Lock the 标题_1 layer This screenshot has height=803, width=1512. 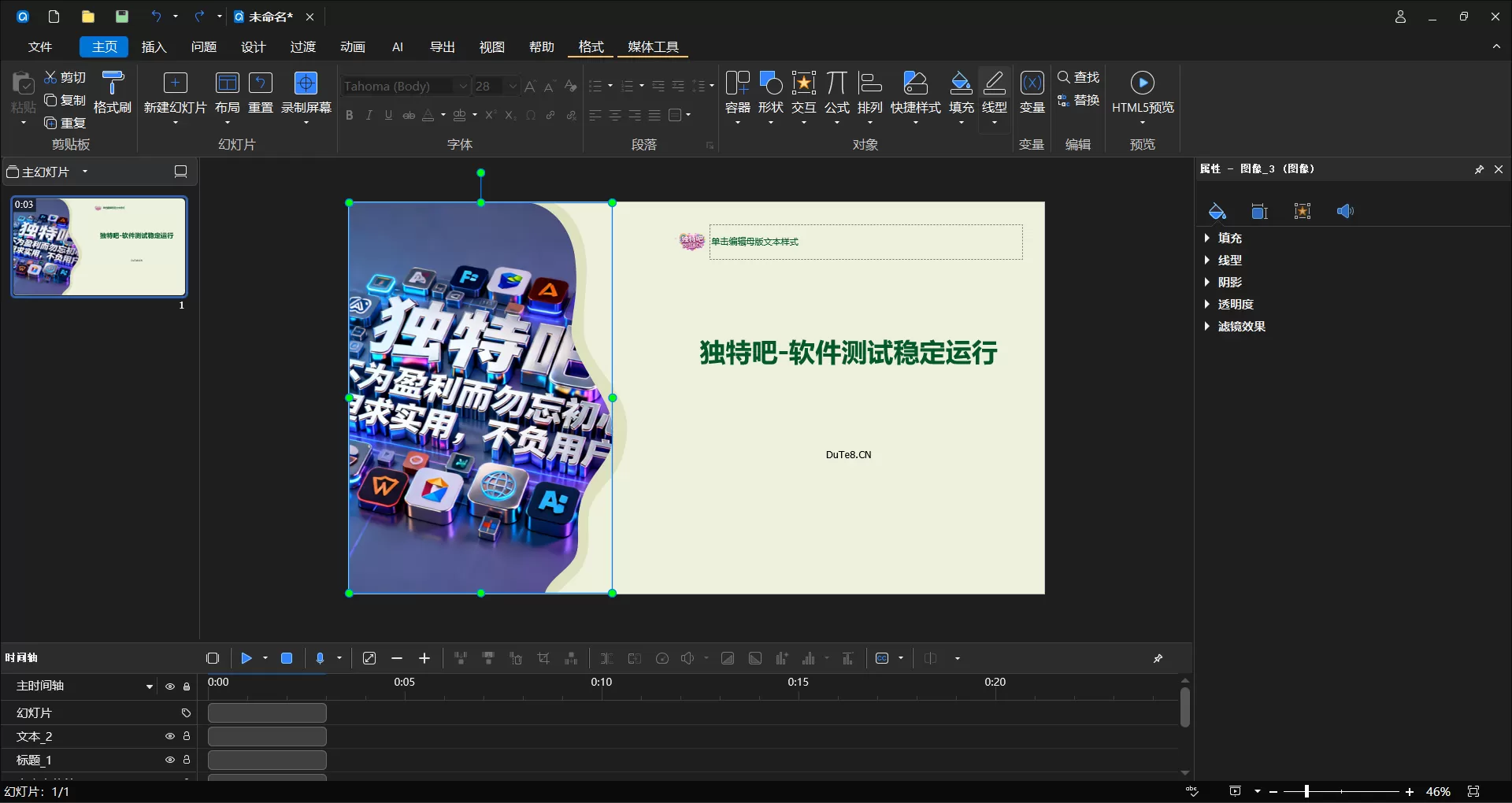[x=187, y=760]
